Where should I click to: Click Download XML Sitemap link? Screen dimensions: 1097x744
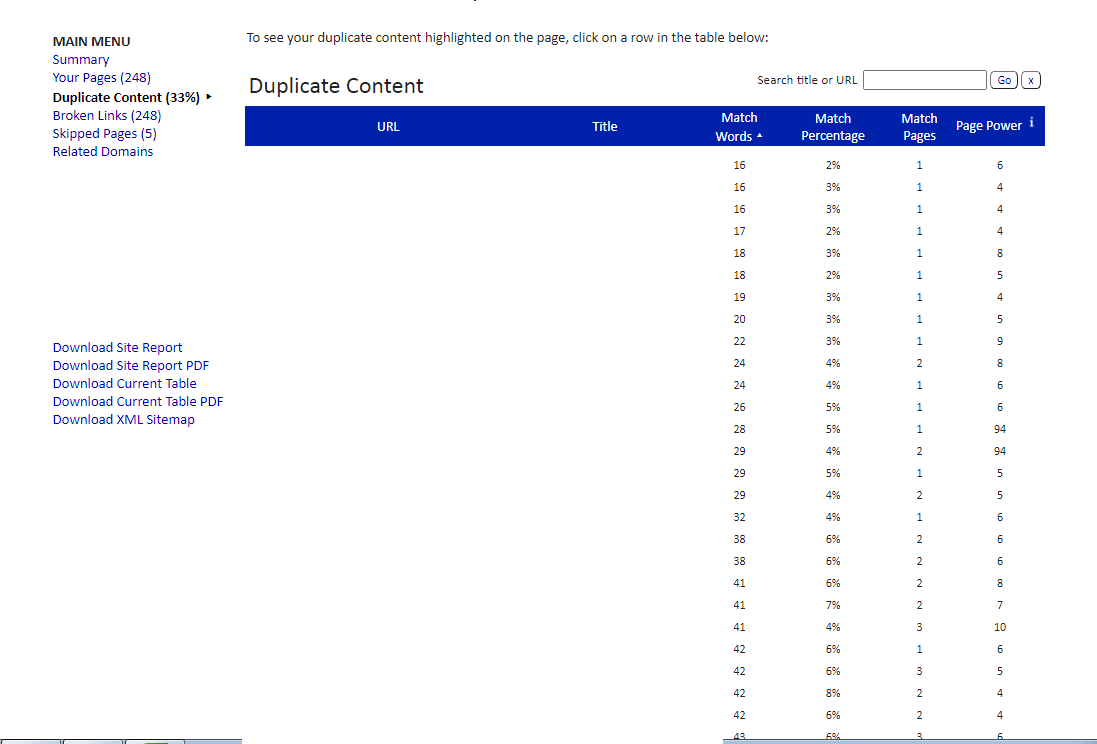[x=123, y=420]
